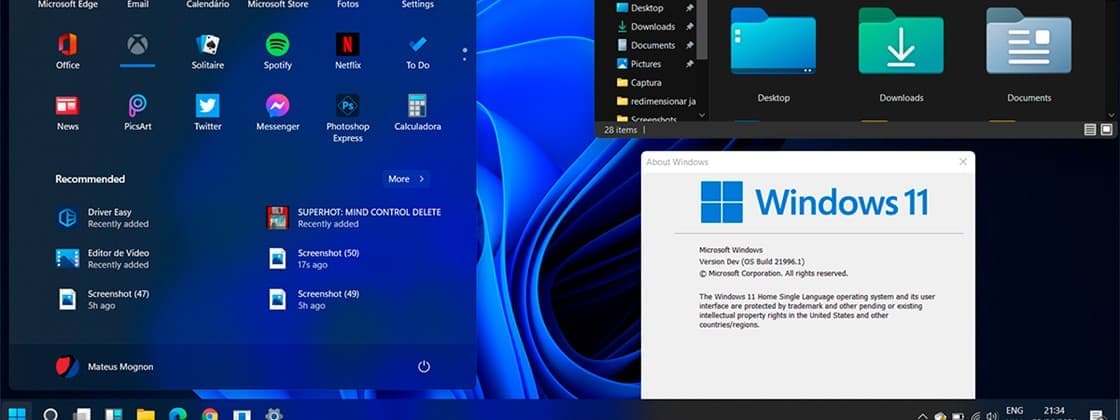
Task: Click the battery icon in system tray
Action: 958,416
